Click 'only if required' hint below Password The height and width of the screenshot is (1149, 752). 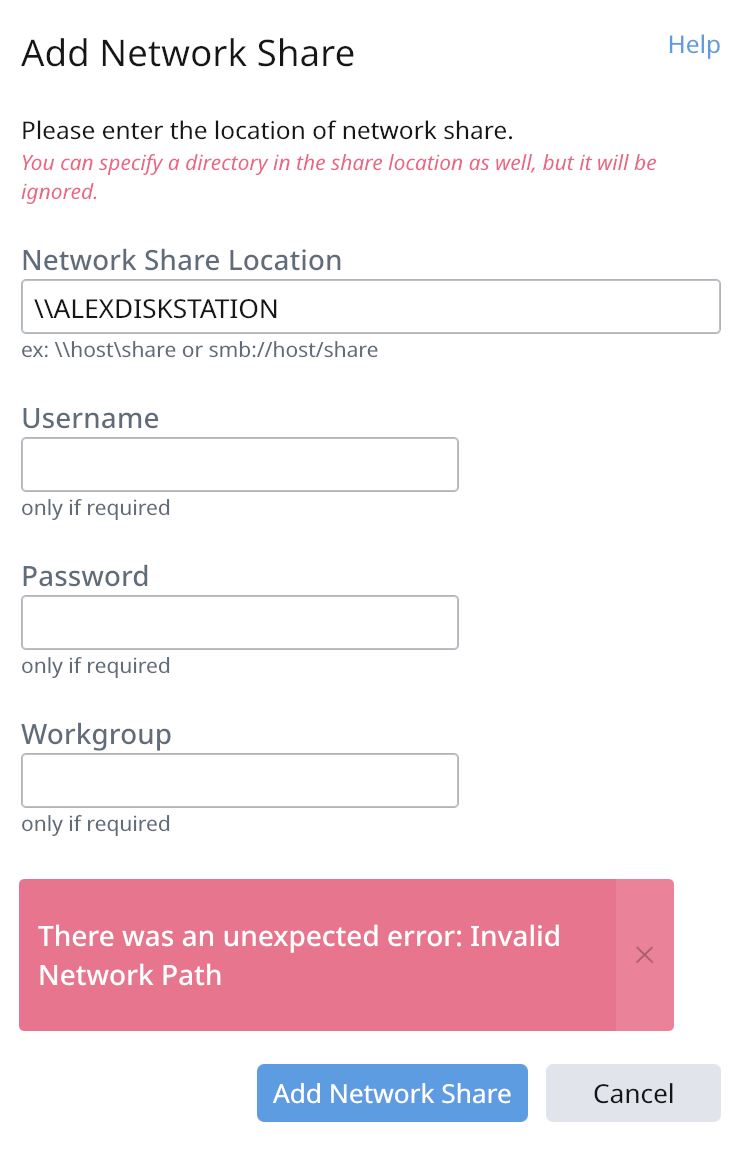point(96,666)
